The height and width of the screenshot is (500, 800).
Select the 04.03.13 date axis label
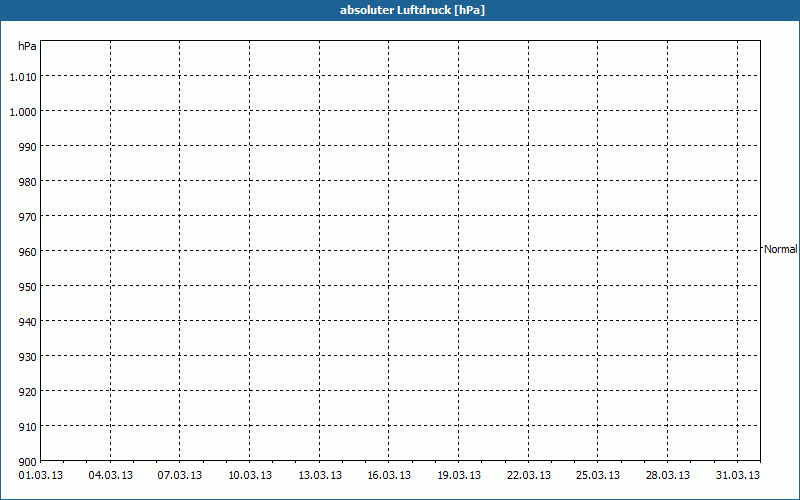[x=111, y=476]
